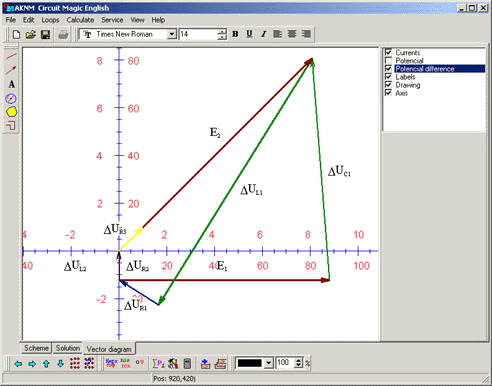Image resolution: width=492 pixels, height=386 pixels.
Task: Click the Print icon
Action: (x=63, y=34)
